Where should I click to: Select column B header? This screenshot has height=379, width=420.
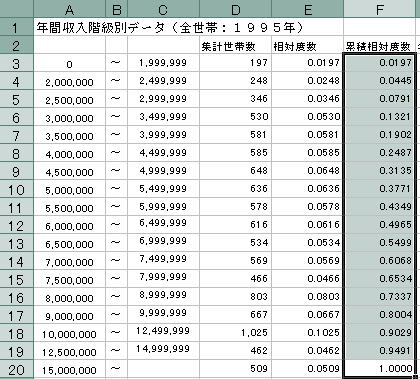(x=116, y=9)
